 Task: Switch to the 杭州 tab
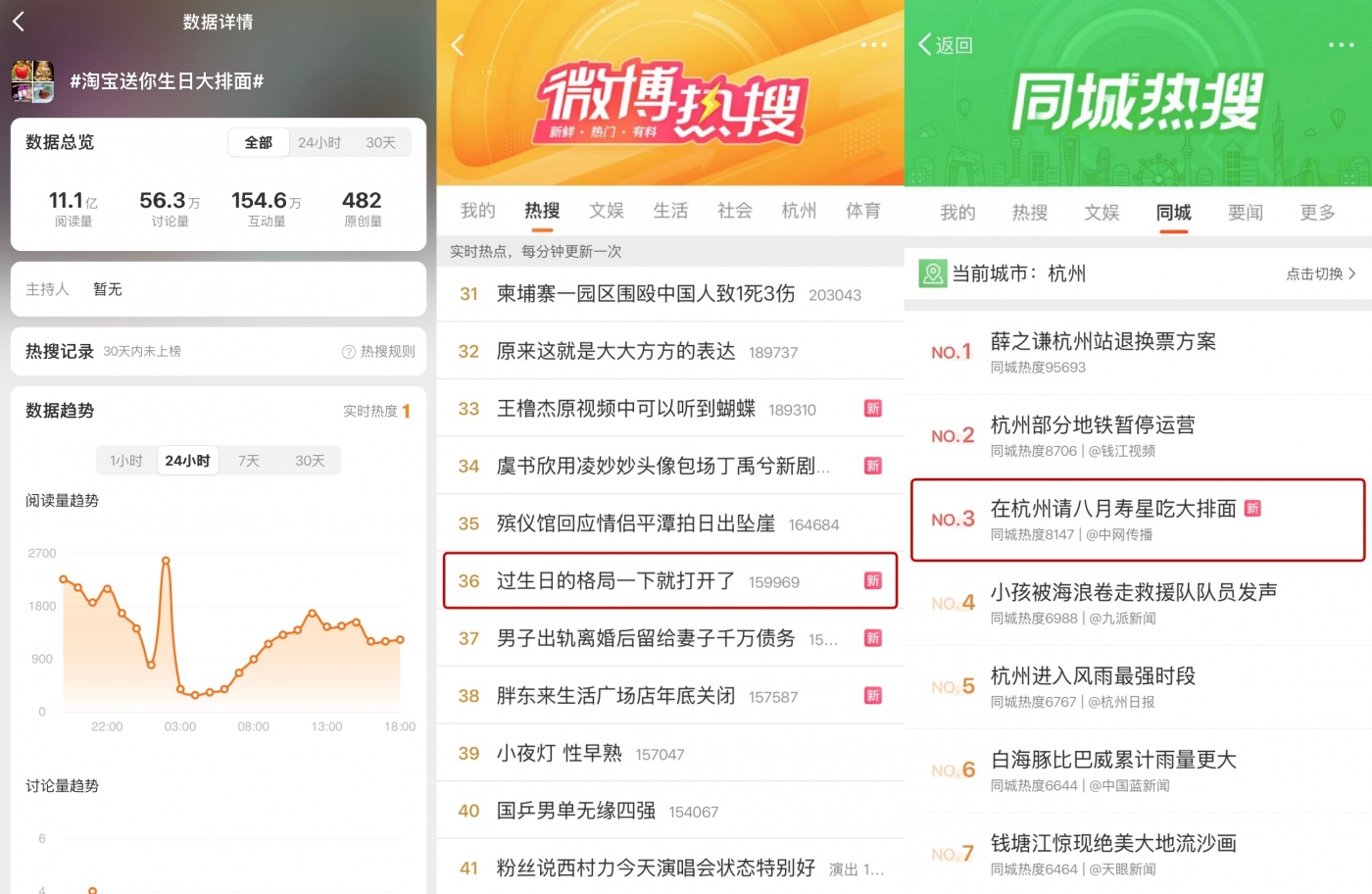tap(799, 211)
